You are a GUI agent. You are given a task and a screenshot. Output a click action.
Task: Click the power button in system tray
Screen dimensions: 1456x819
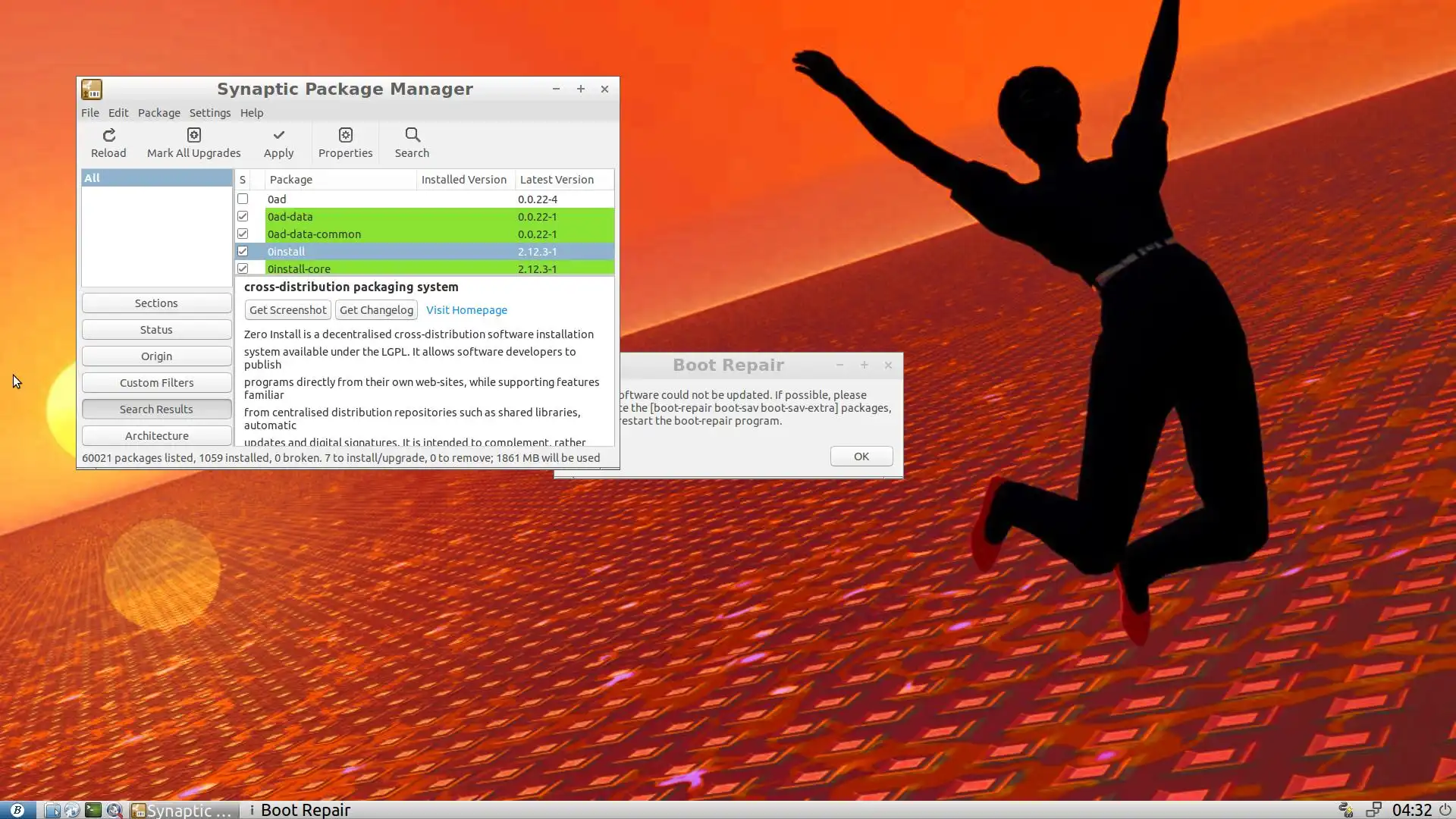(x=1445, y=810)
